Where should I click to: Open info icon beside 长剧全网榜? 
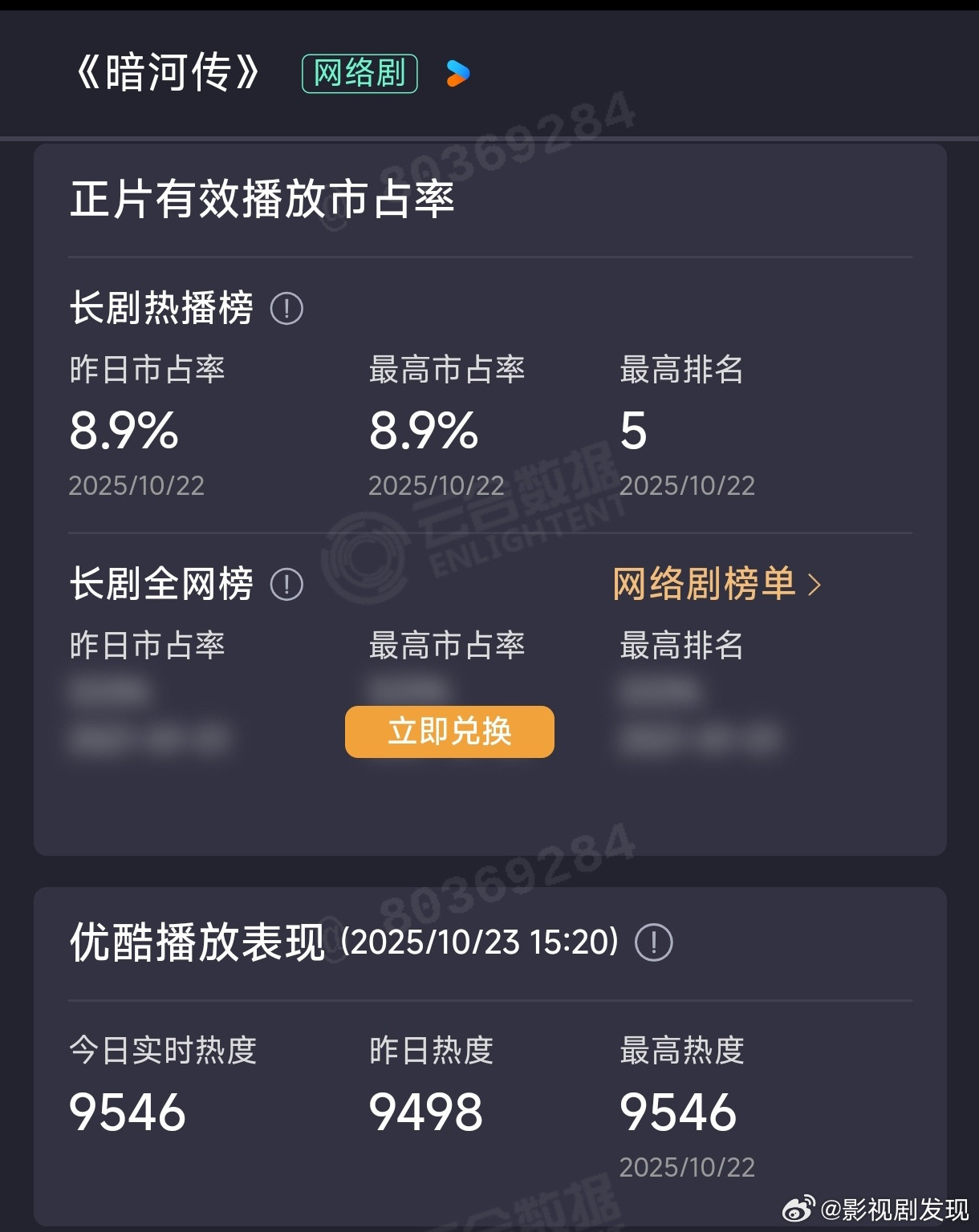click(286, 585)
